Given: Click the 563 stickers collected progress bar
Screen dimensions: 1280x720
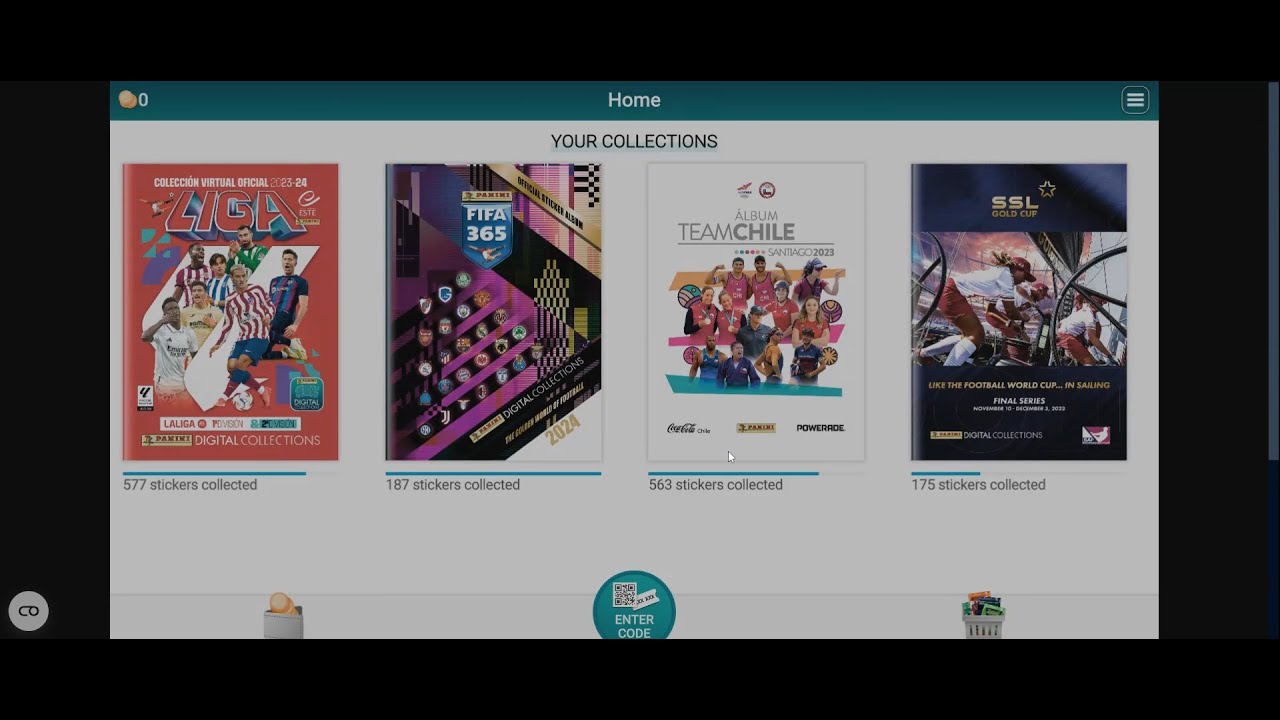Looking at the screenshot, I should click(756, 473).
